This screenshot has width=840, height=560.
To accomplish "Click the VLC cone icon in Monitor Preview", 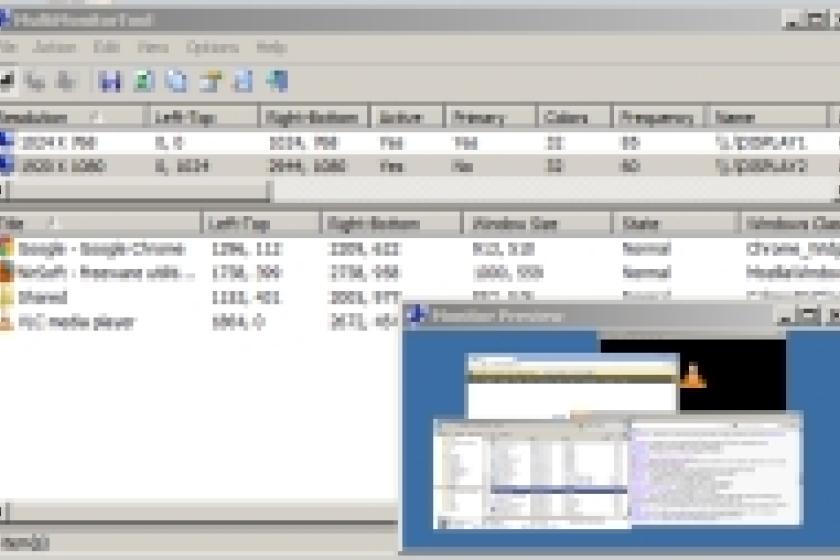I will [693, 375].
